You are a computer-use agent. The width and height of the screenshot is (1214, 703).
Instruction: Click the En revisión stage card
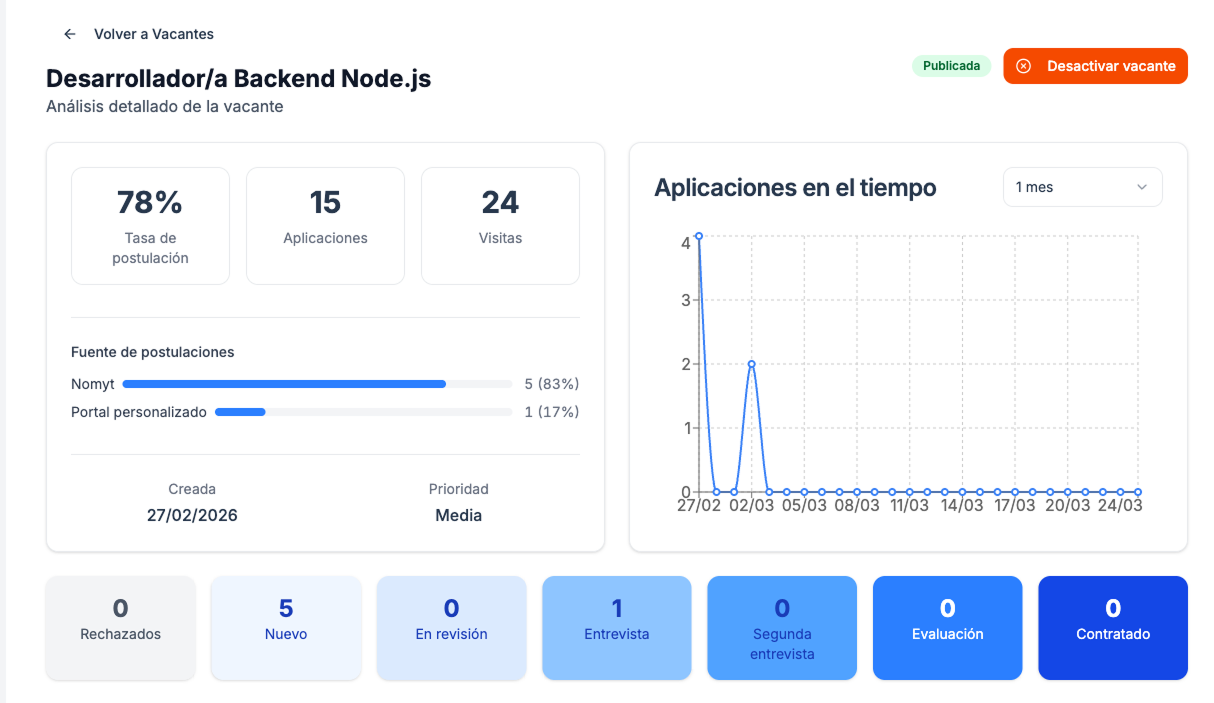click(x=451, y=627)
